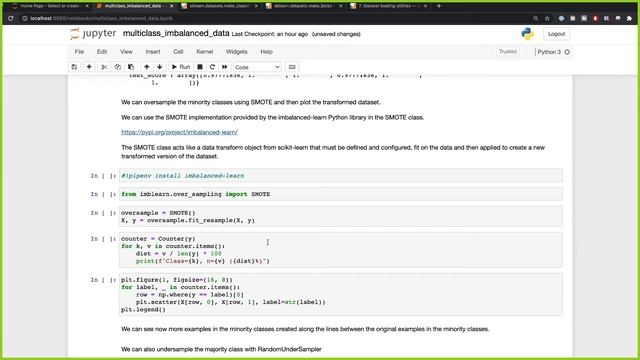Paste cells below icon
The image size is (640, 360).
pyautogui.click(x=131, y=67)
